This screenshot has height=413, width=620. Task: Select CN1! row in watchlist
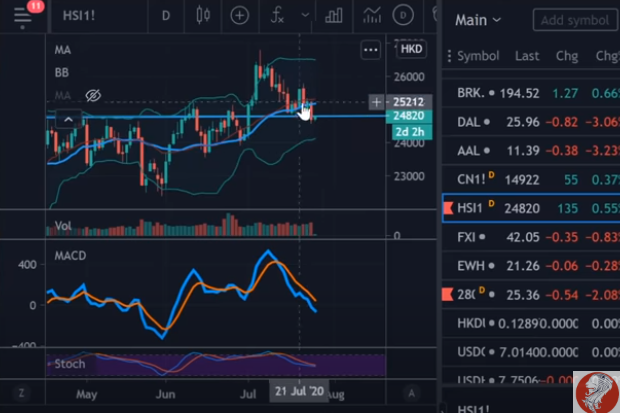(531, 180)
